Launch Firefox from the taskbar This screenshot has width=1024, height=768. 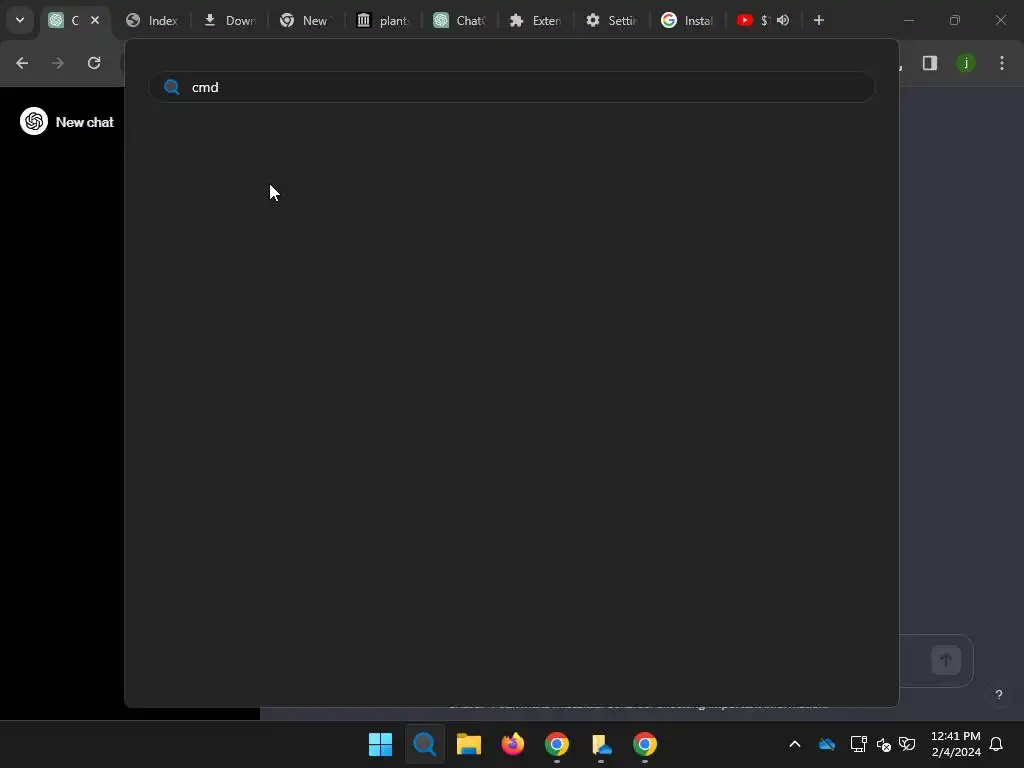coord(513,744)
